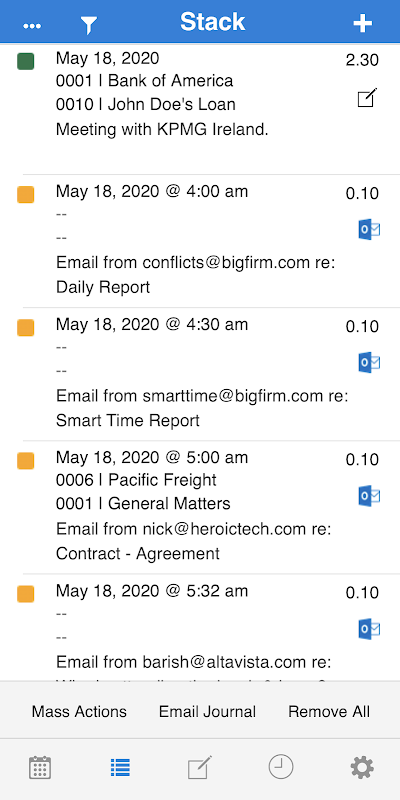Open Outlook icon for Daily Report email

(369, 230)
